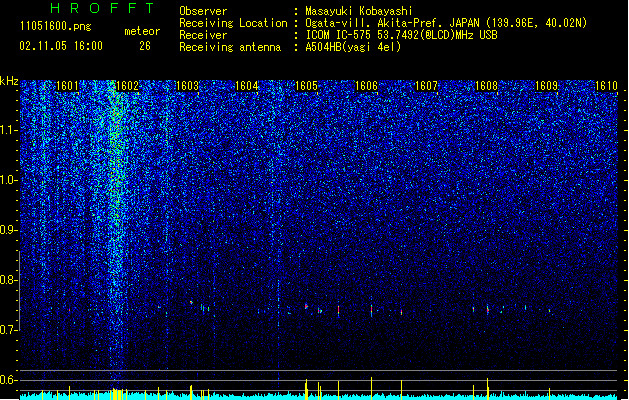
Task: Click the A504HB(yagi 4el) antenna text
Action: pos(353,47)
